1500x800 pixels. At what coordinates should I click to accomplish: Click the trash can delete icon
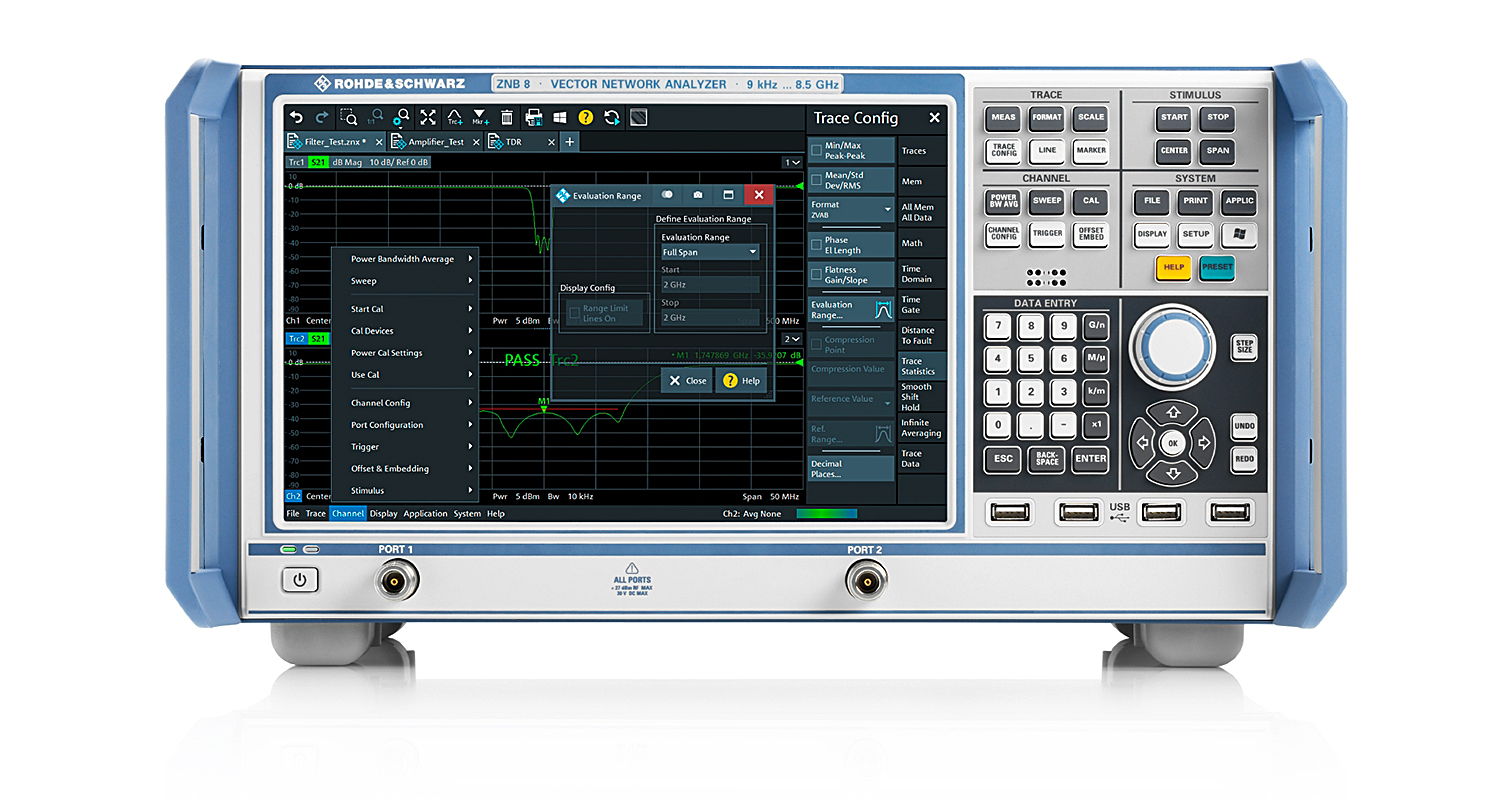pos(507,117)
